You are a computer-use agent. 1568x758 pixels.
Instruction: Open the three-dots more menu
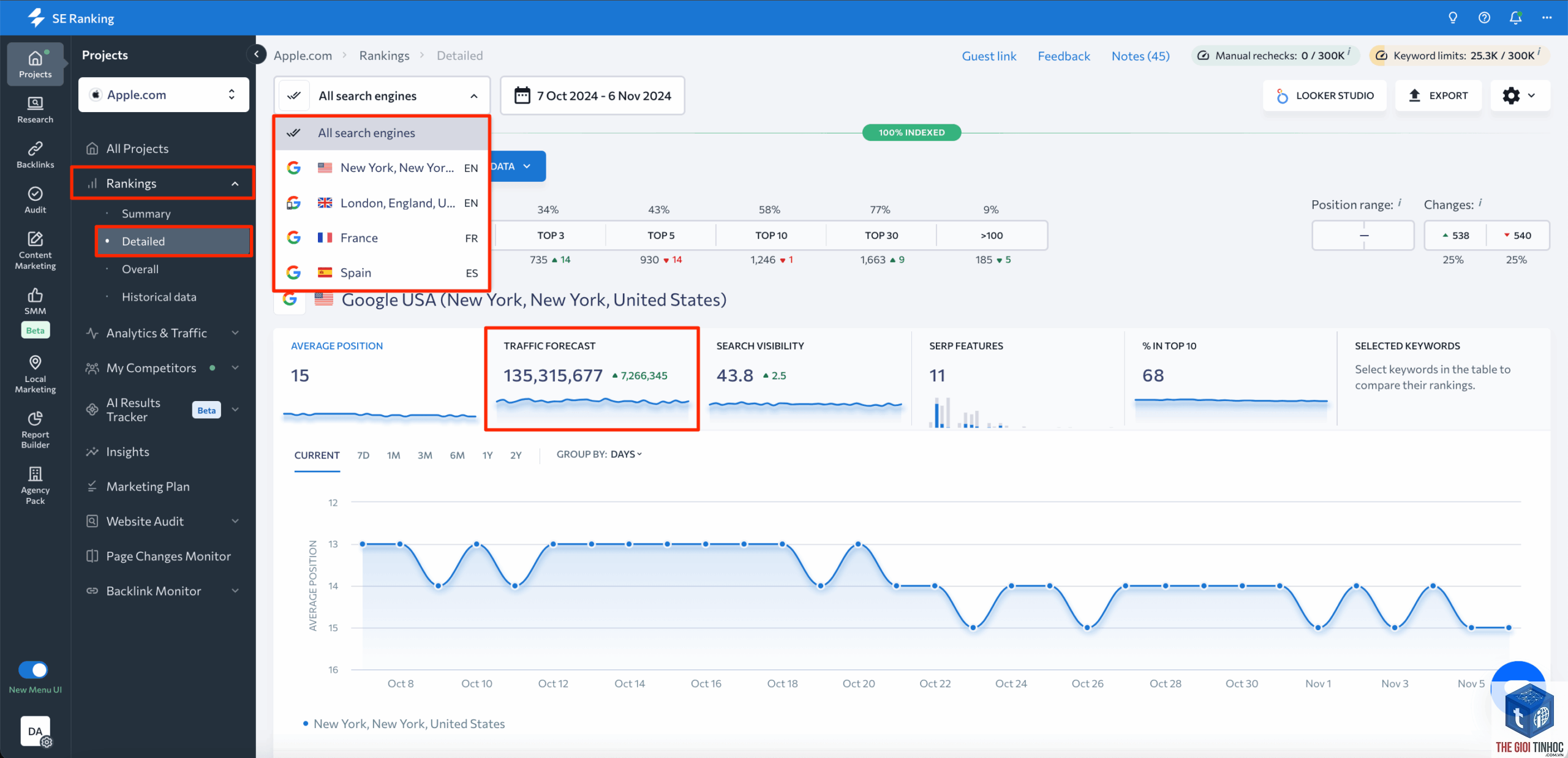(1547, 18)
